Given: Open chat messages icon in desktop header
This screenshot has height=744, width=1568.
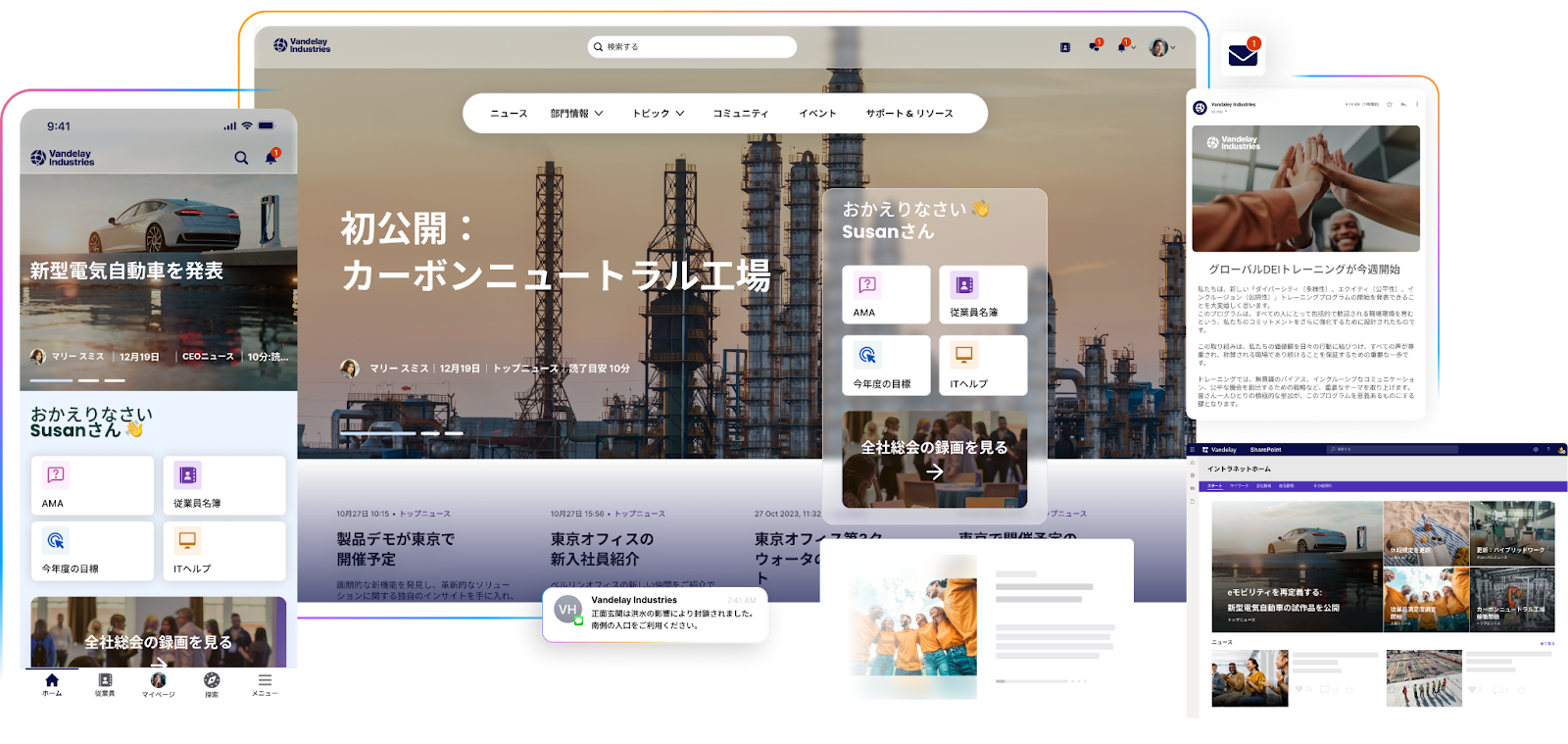Looking at the screenshot, I should click(x=1094, y=46).
